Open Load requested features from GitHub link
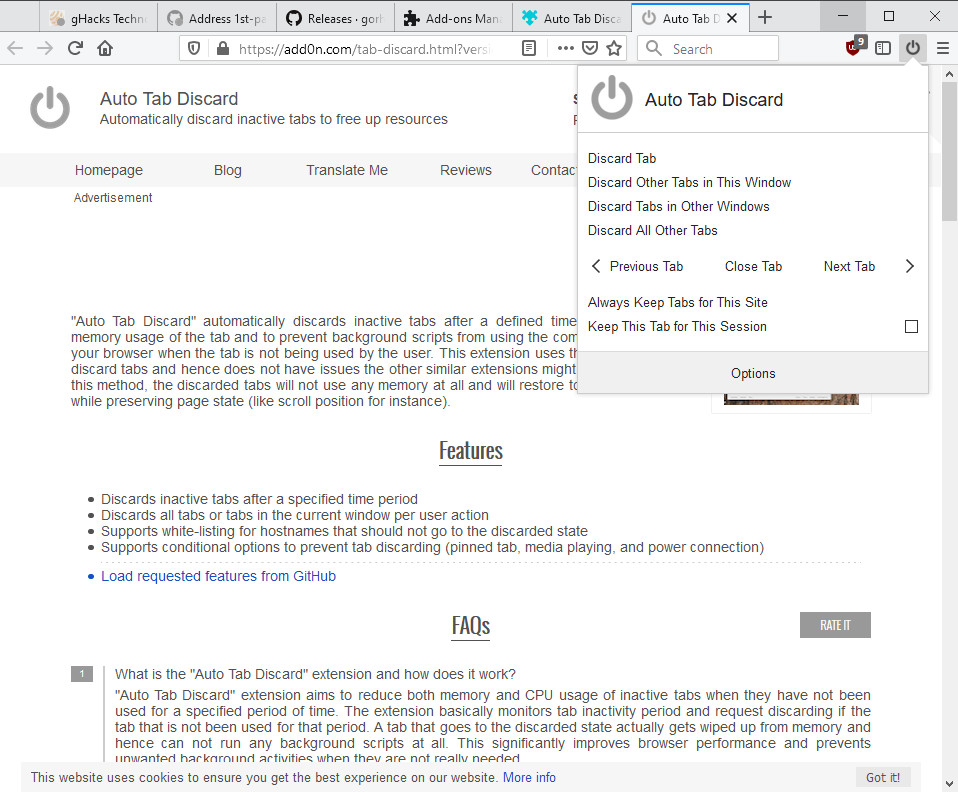 coord(218,576)
